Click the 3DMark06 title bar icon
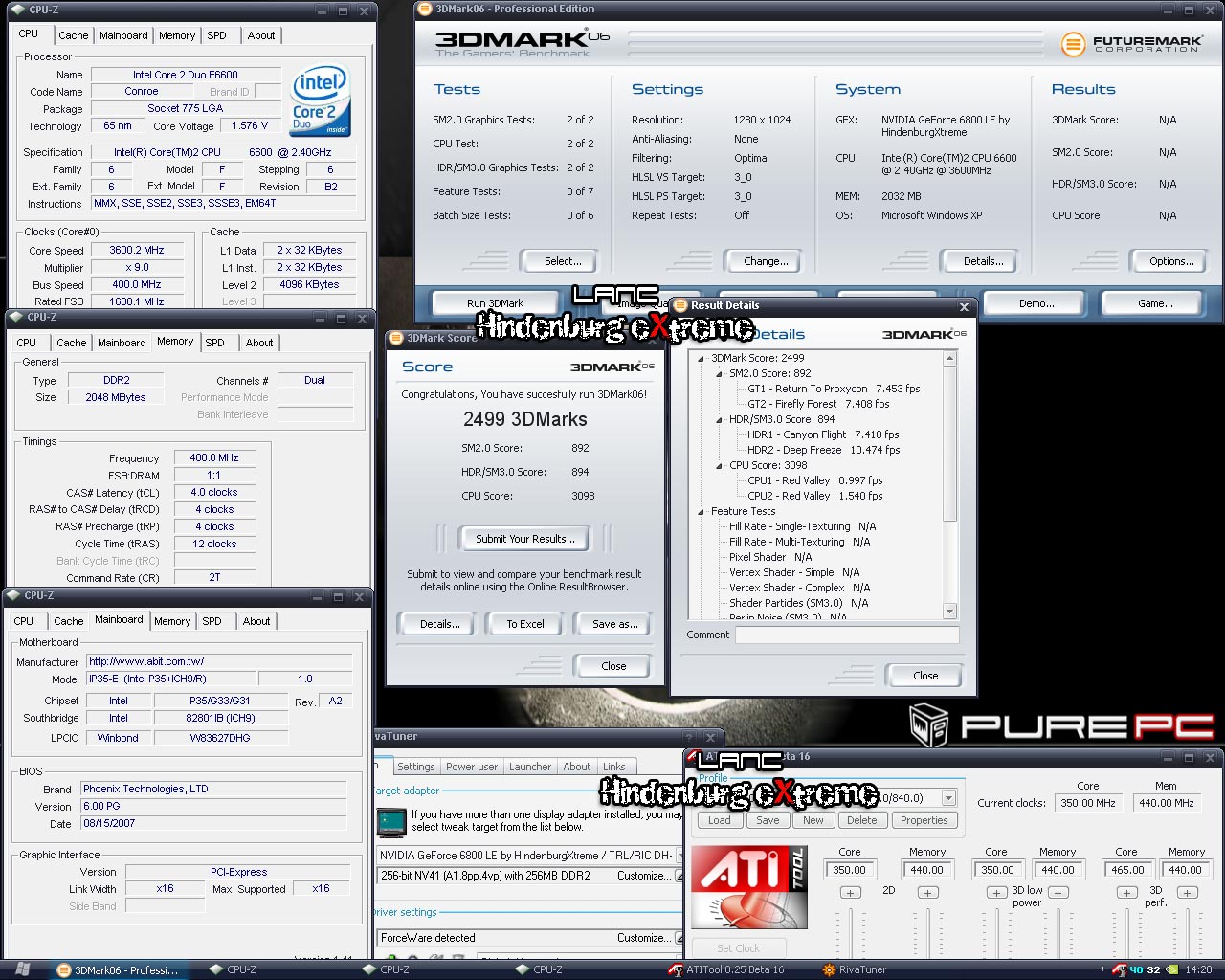Image resolution: width=1225 pixels, height=980 pixels. 425,10
